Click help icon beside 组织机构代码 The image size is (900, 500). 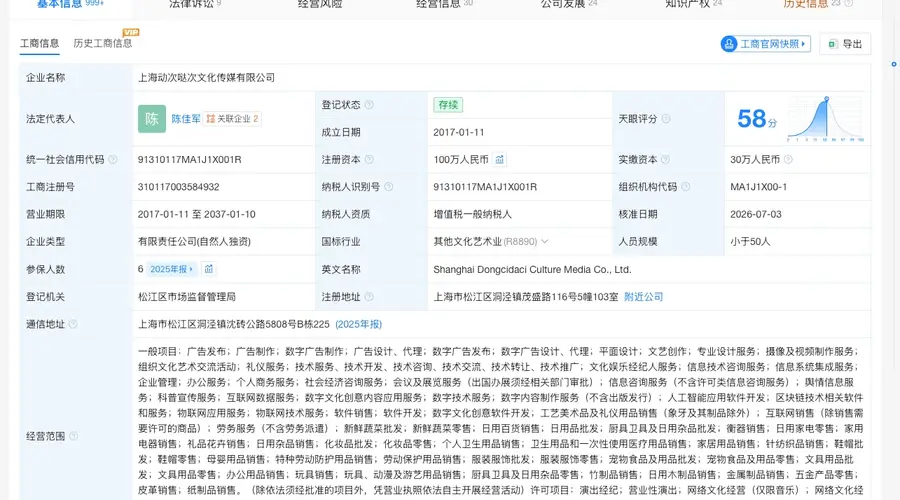tap(685, 187)
